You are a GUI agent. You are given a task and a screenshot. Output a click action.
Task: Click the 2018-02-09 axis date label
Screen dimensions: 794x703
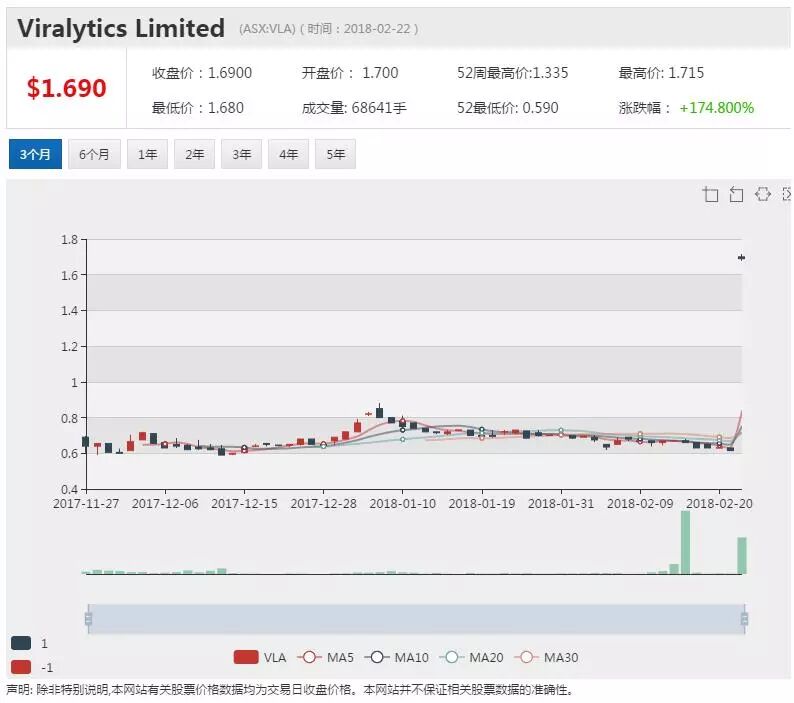coord(640,503)
